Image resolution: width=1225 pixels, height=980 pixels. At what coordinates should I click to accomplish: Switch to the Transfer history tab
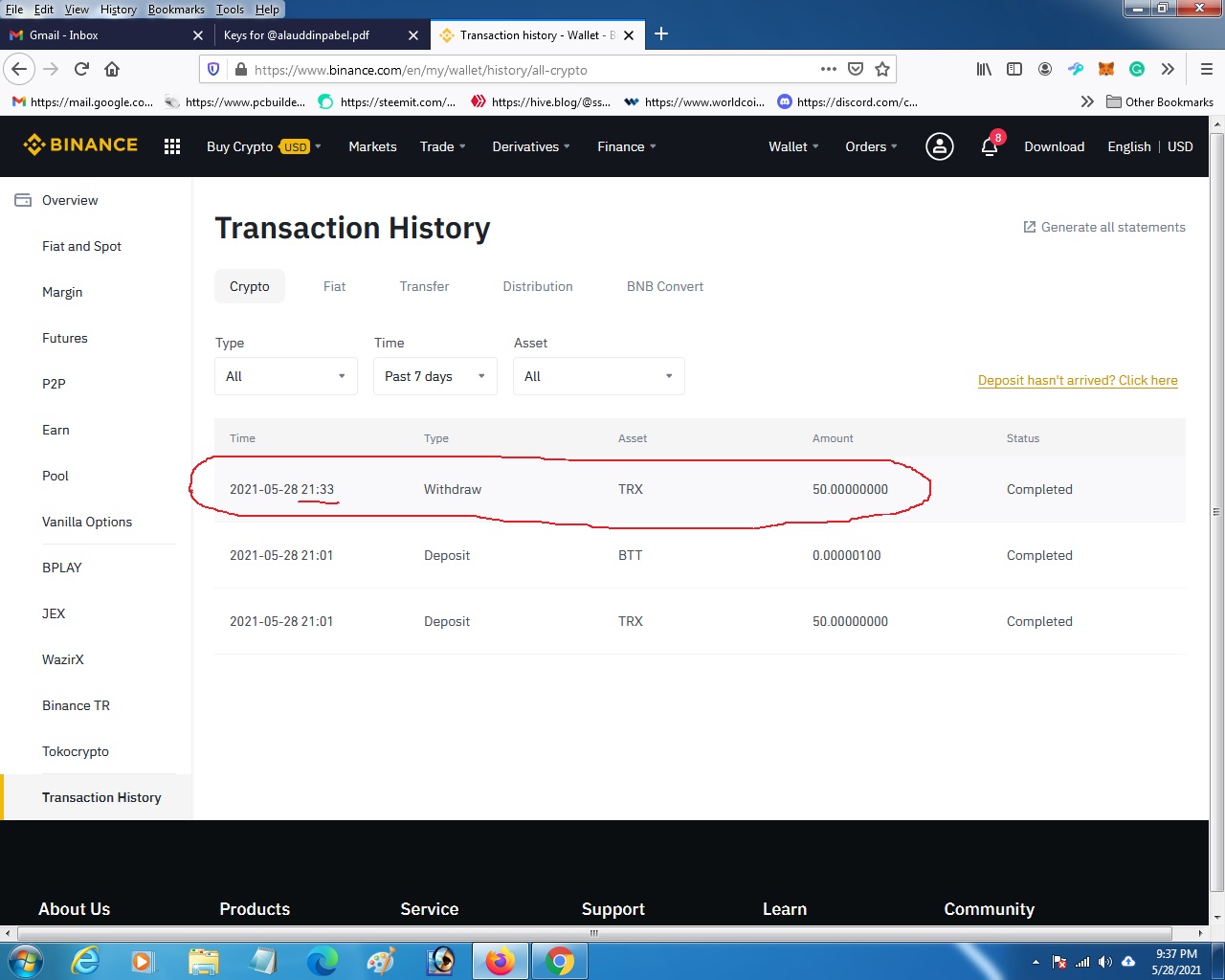[x=424, y=286]
